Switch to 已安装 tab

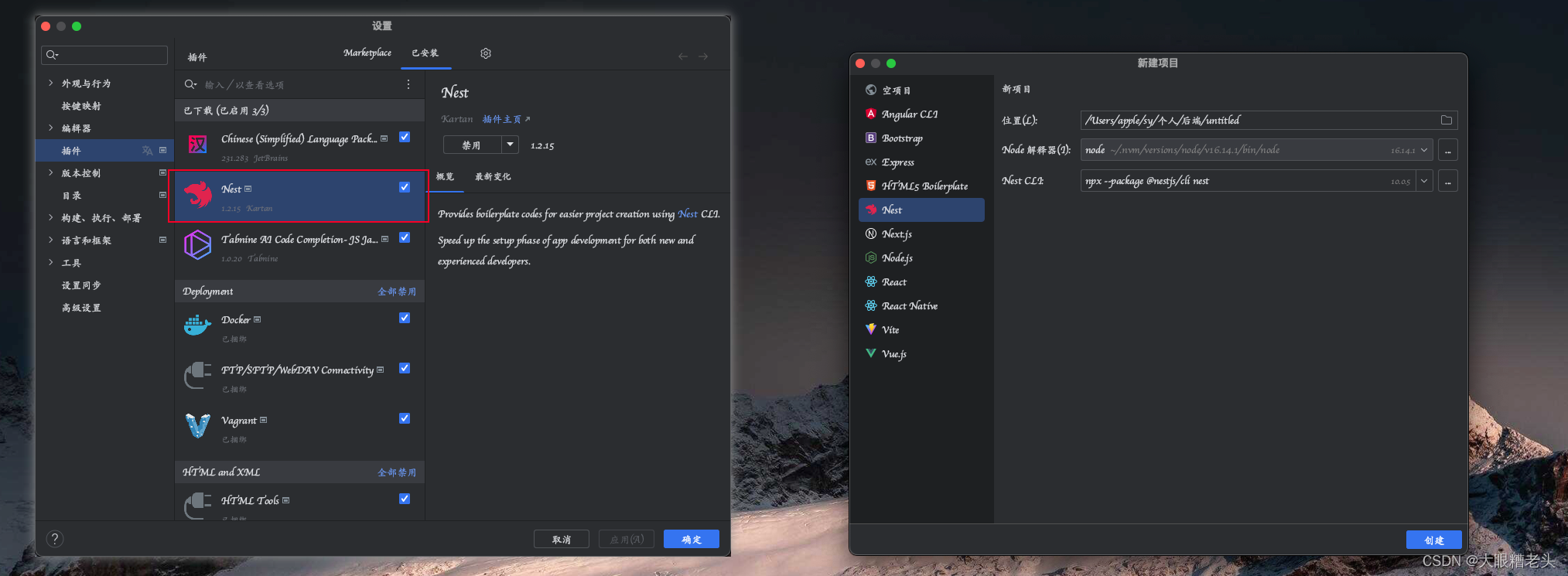425,53
